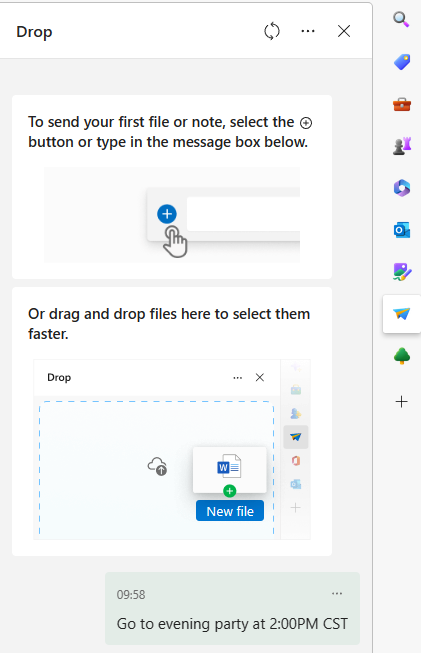The height and width of the screenshot is (653, 421).
Task: Click the plus button tutorial illustration
Action: pos(172,215)
